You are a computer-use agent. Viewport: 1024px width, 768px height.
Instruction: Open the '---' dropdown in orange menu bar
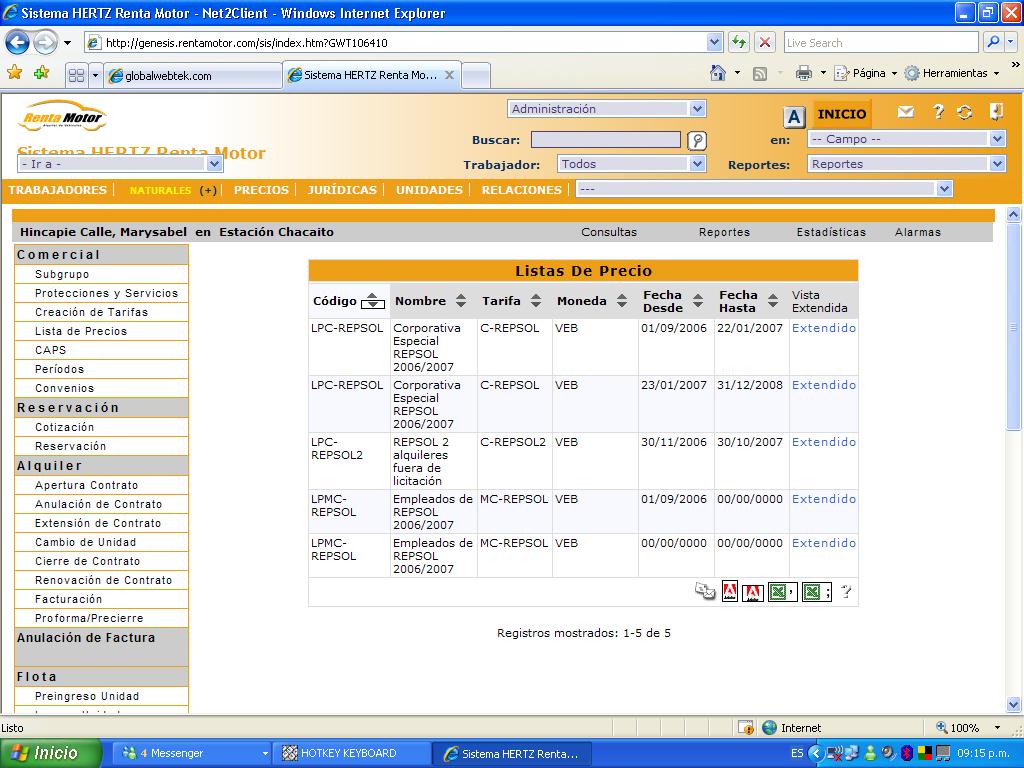(x=764, y=189)
